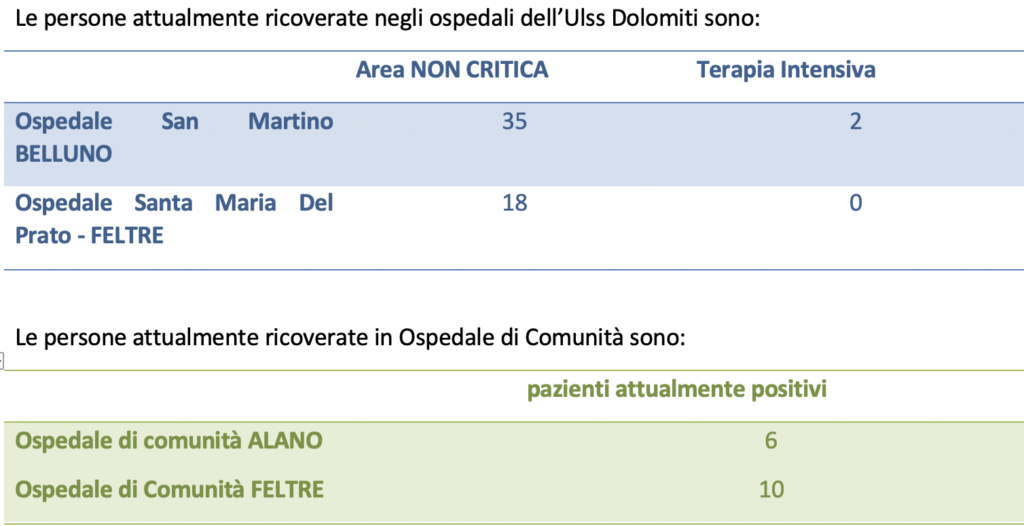Select the "Ospedale di comunità ALANO" row
This screenshot has width=1024, height=526.
tap(169, 441)
